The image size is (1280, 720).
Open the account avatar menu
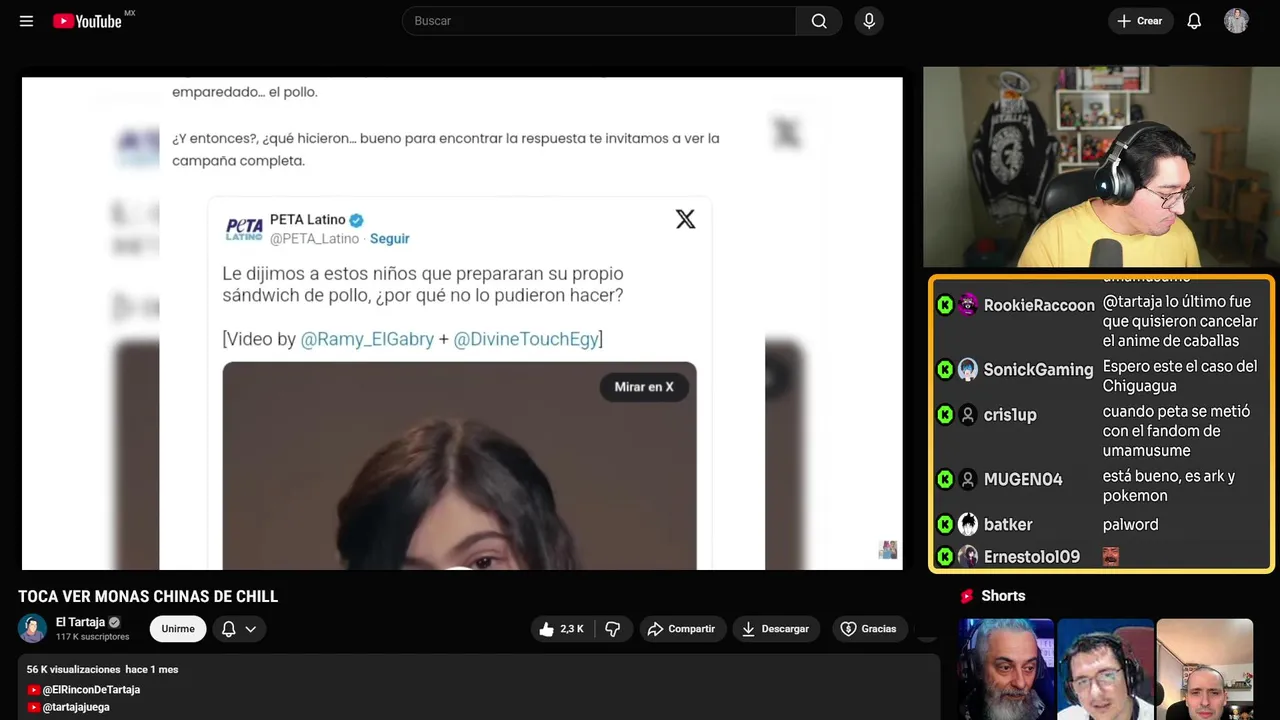[1236, 21]
